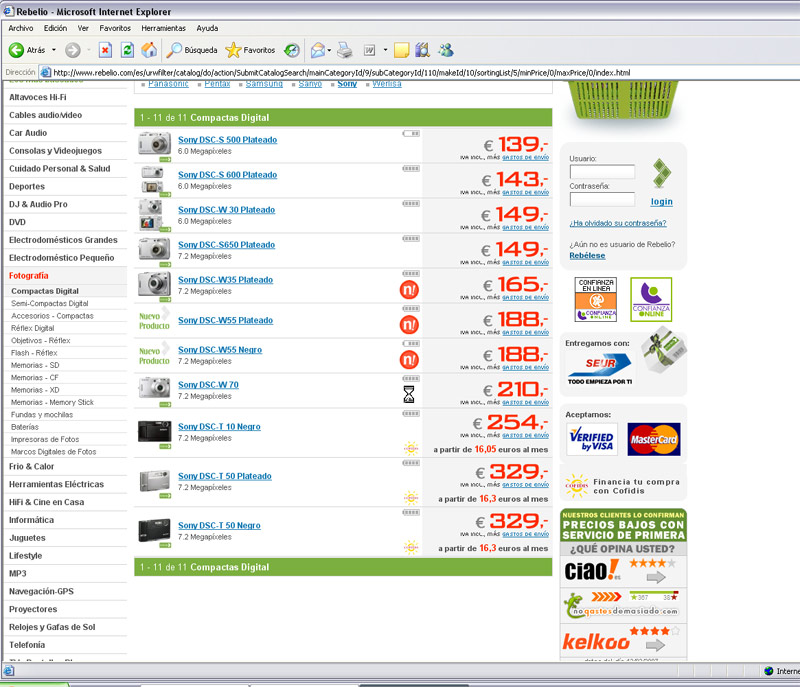Click 'gastos de envío' link under €139 price
This screenshot has width=800, height=687.
coord(526,158)
